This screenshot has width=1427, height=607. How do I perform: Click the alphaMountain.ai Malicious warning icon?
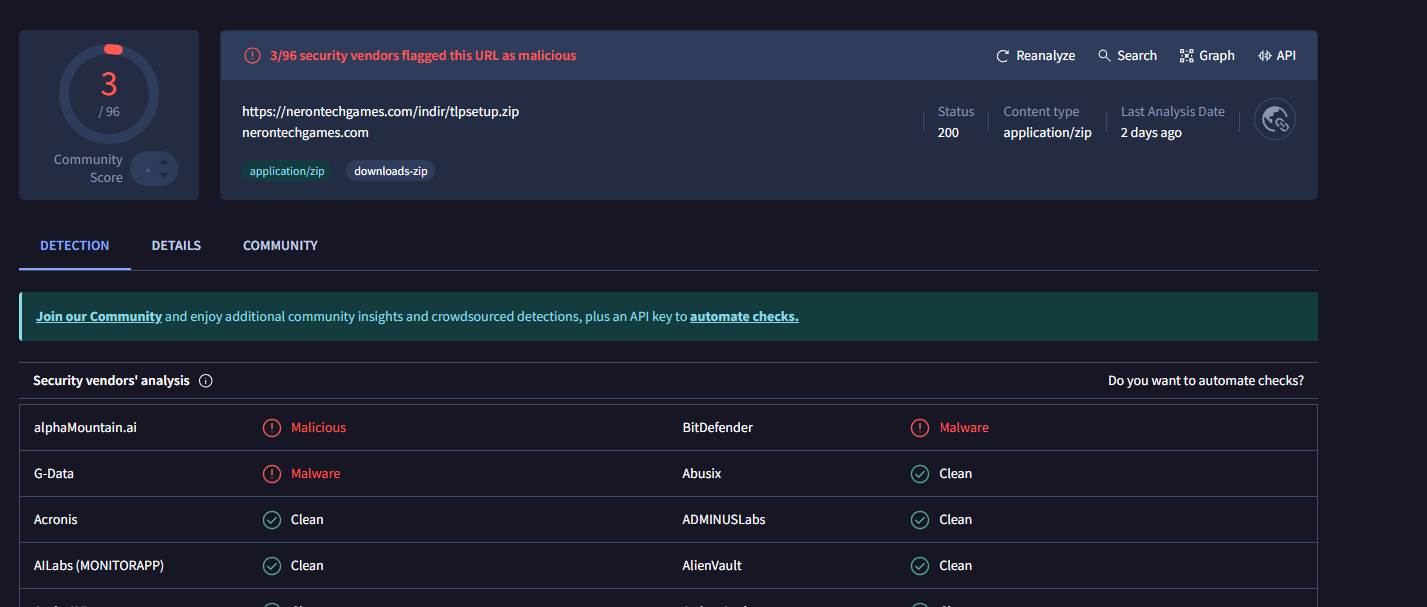point(272,428)
